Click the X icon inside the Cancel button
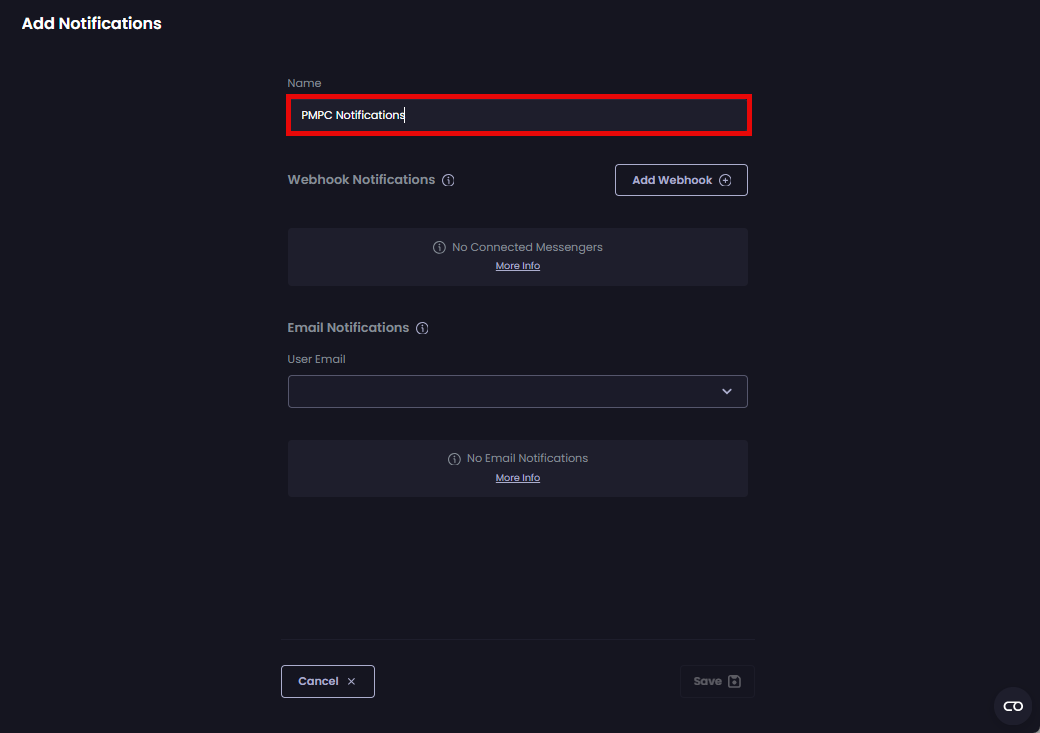 [x=351, y=681]
